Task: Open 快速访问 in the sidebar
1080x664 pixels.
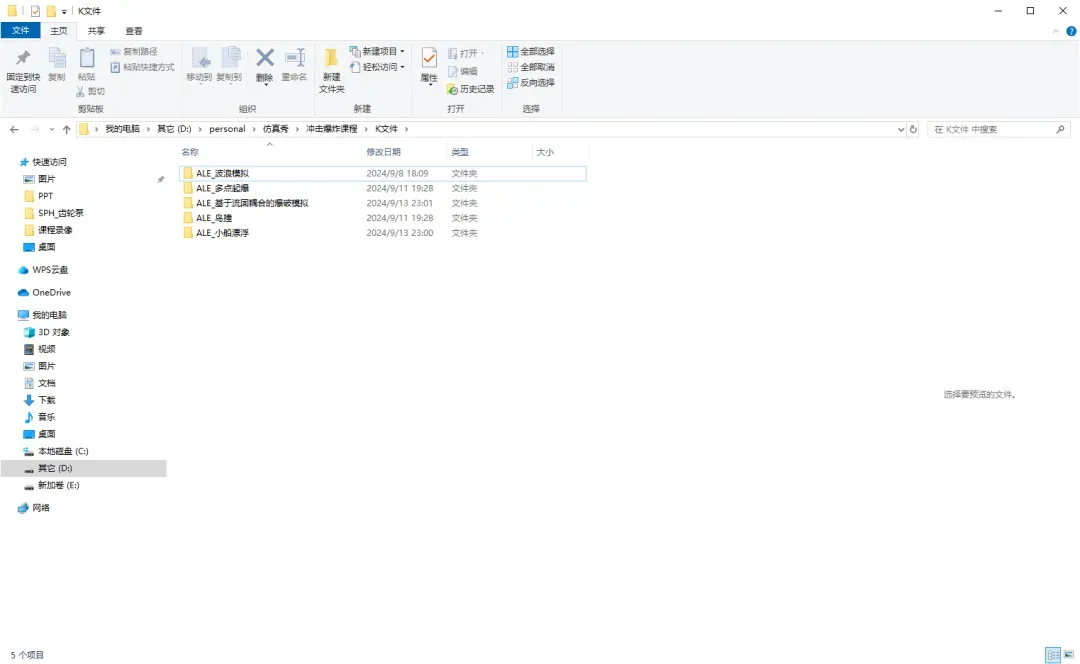Action: click(43, 162)
